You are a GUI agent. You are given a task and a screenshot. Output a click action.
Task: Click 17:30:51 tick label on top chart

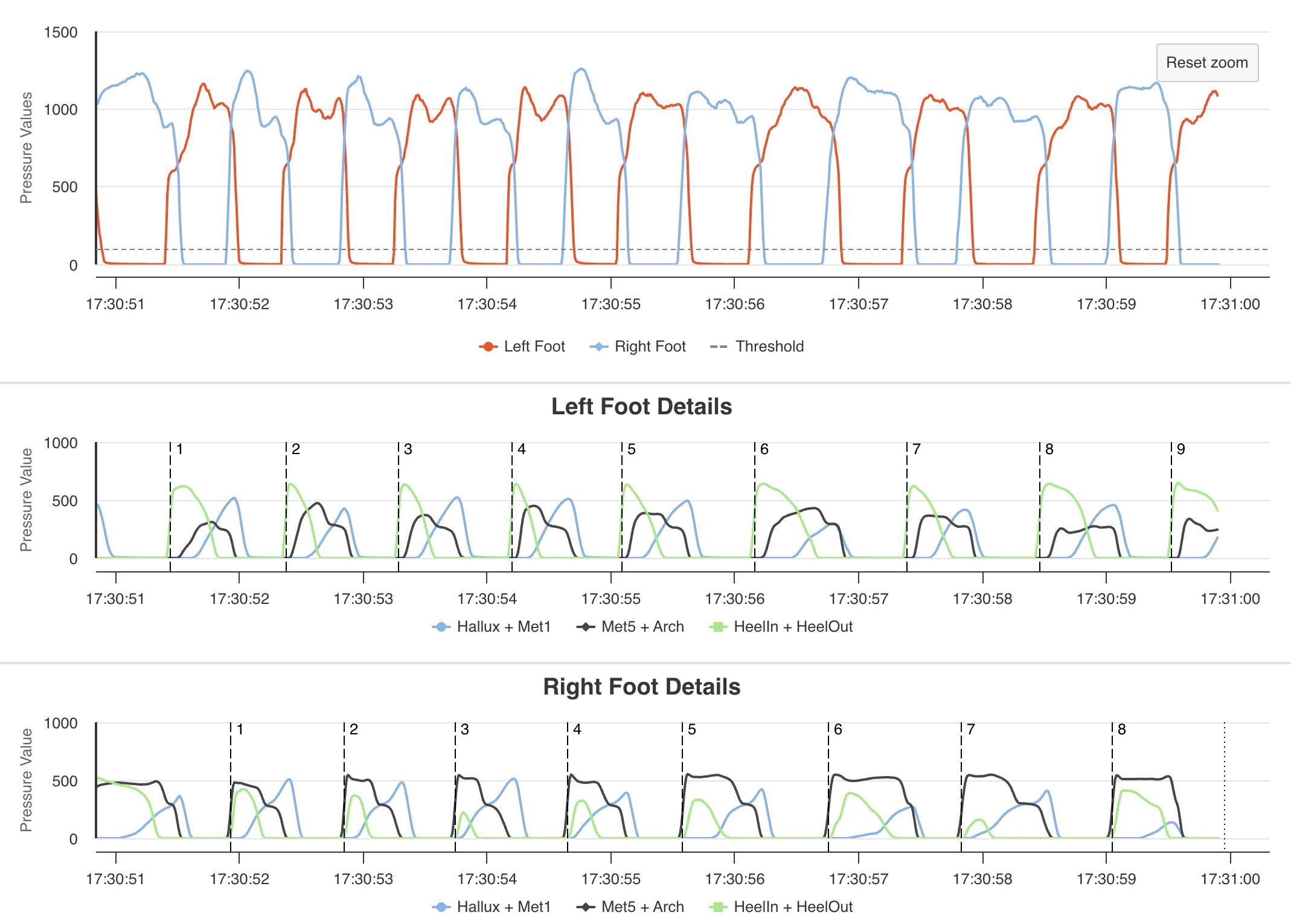point(115,304)
